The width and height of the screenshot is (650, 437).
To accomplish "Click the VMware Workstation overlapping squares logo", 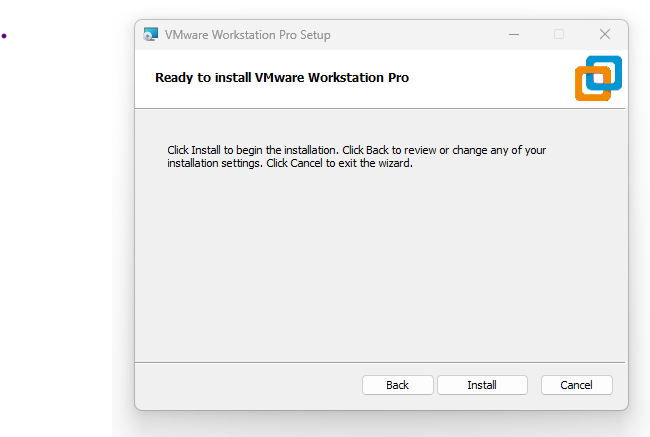I will (x=598, y=78).
